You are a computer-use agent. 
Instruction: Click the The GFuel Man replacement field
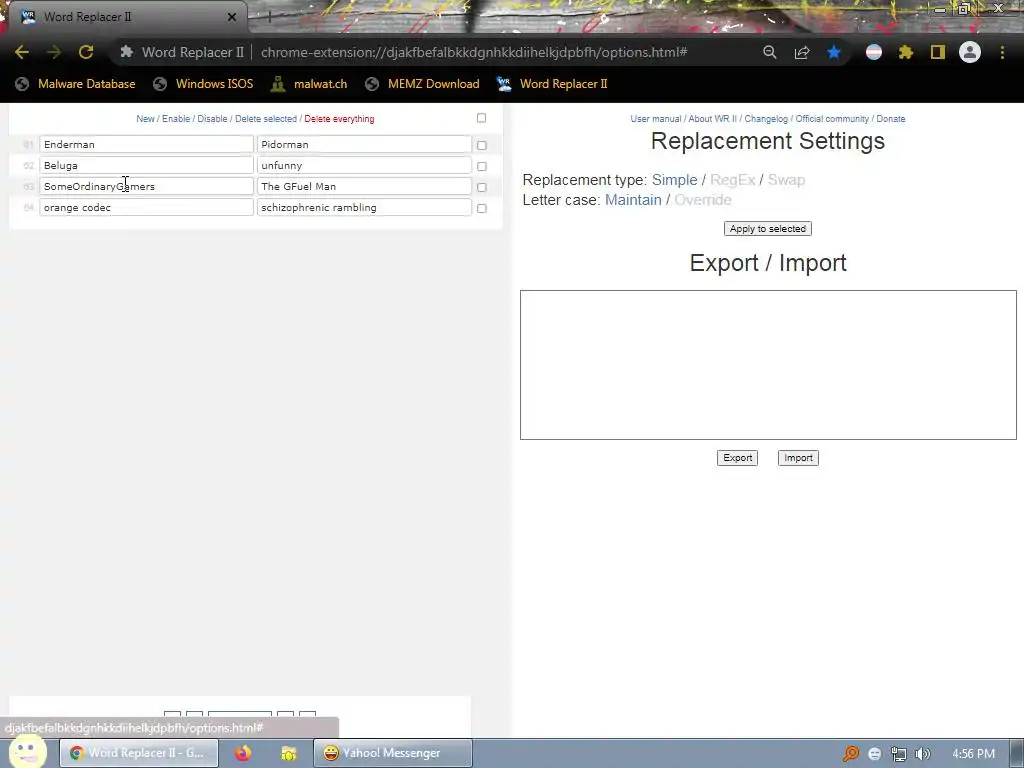click(364, 186)
